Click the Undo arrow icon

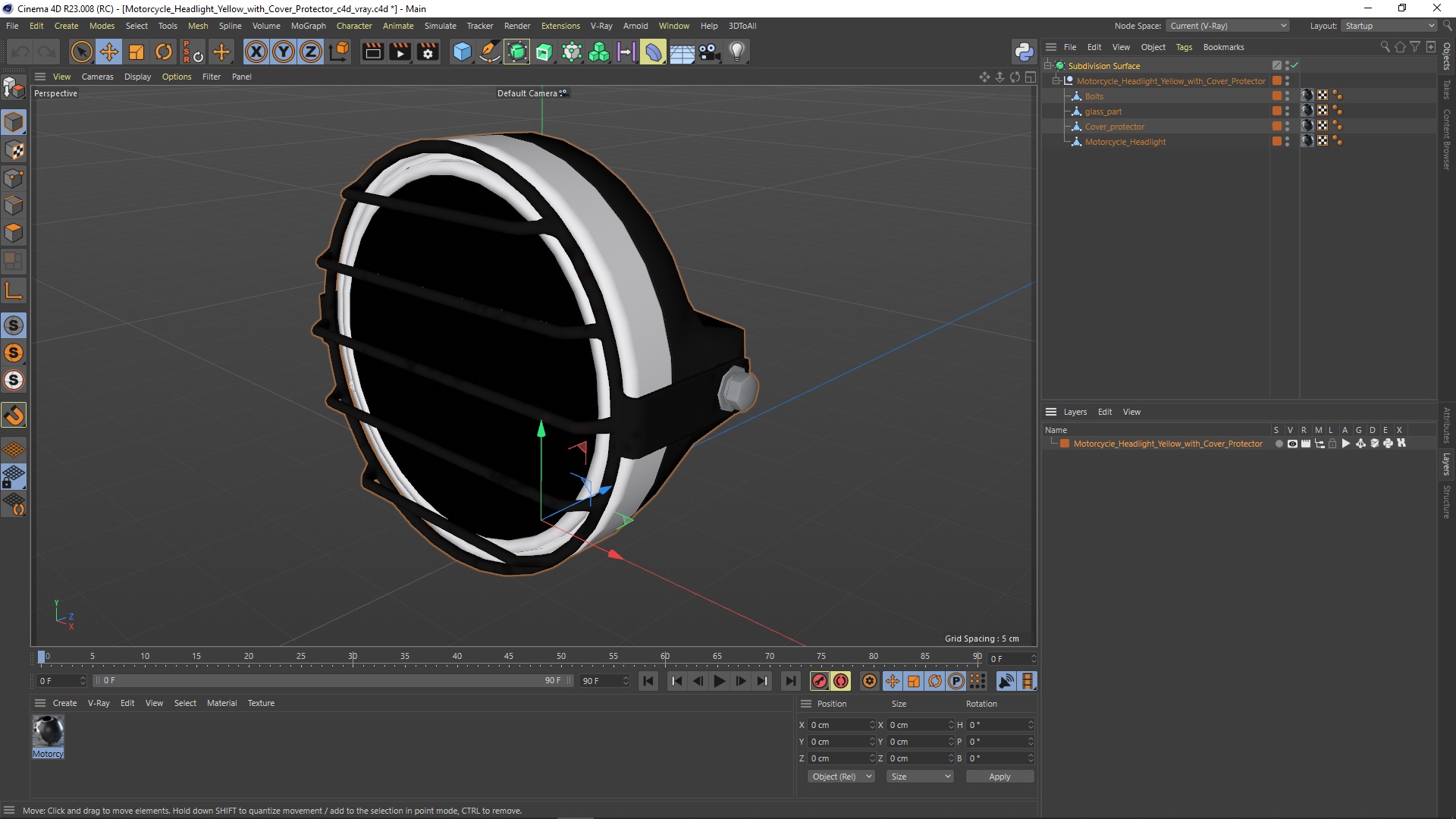click(20, 52)
